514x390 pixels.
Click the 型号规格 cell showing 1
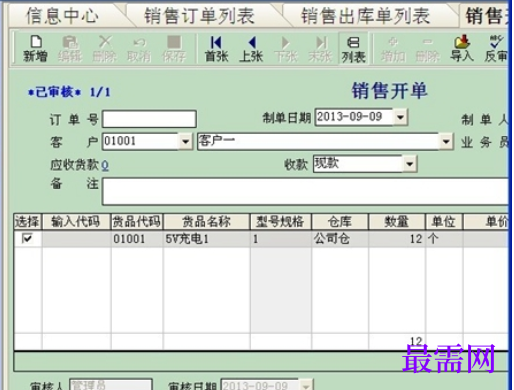[280, 239]
